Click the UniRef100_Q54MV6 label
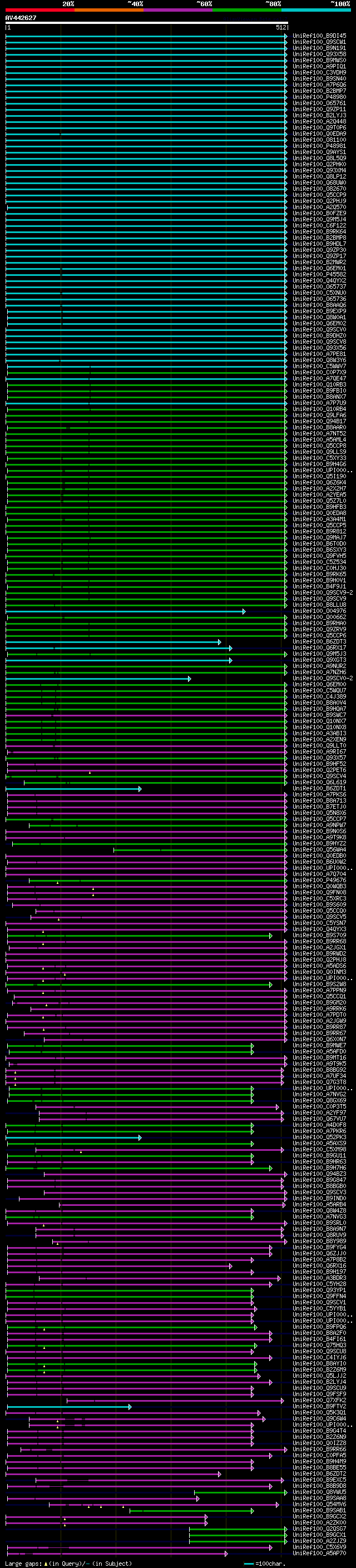This screenshot has width=356, height=1568. 319,1504
